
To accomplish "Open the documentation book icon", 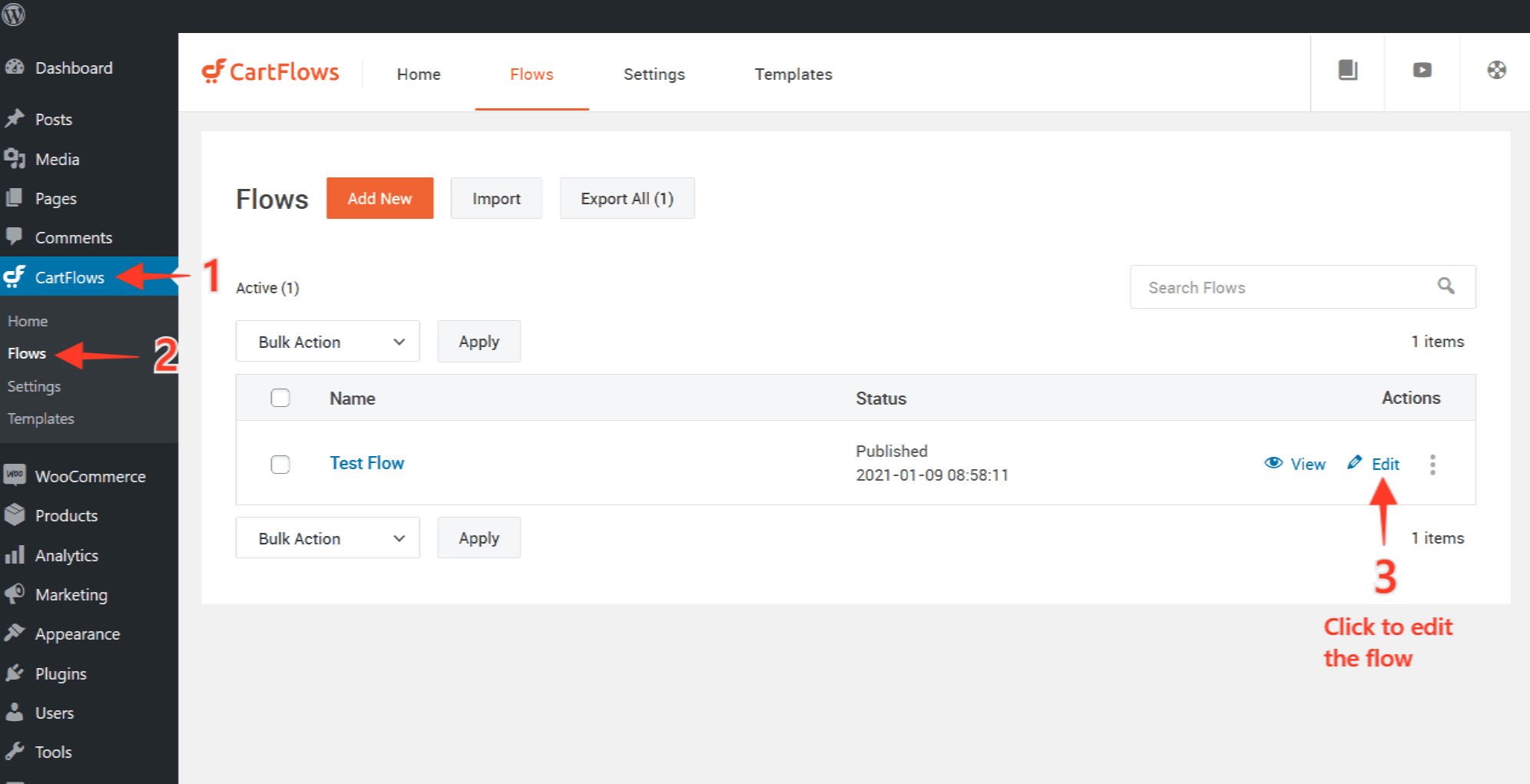I will click(1347, 71).
